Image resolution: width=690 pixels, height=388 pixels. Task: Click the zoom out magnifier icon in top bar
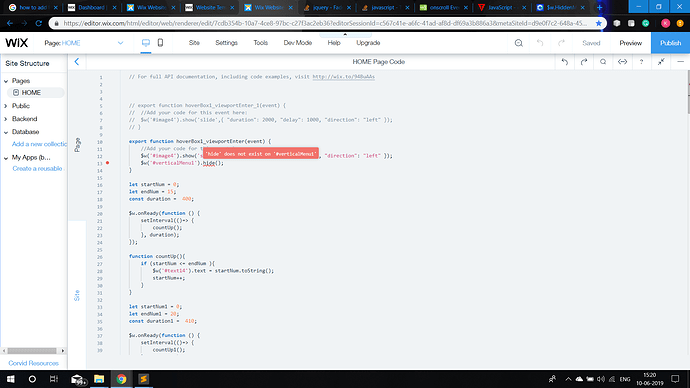coord(519,43)
